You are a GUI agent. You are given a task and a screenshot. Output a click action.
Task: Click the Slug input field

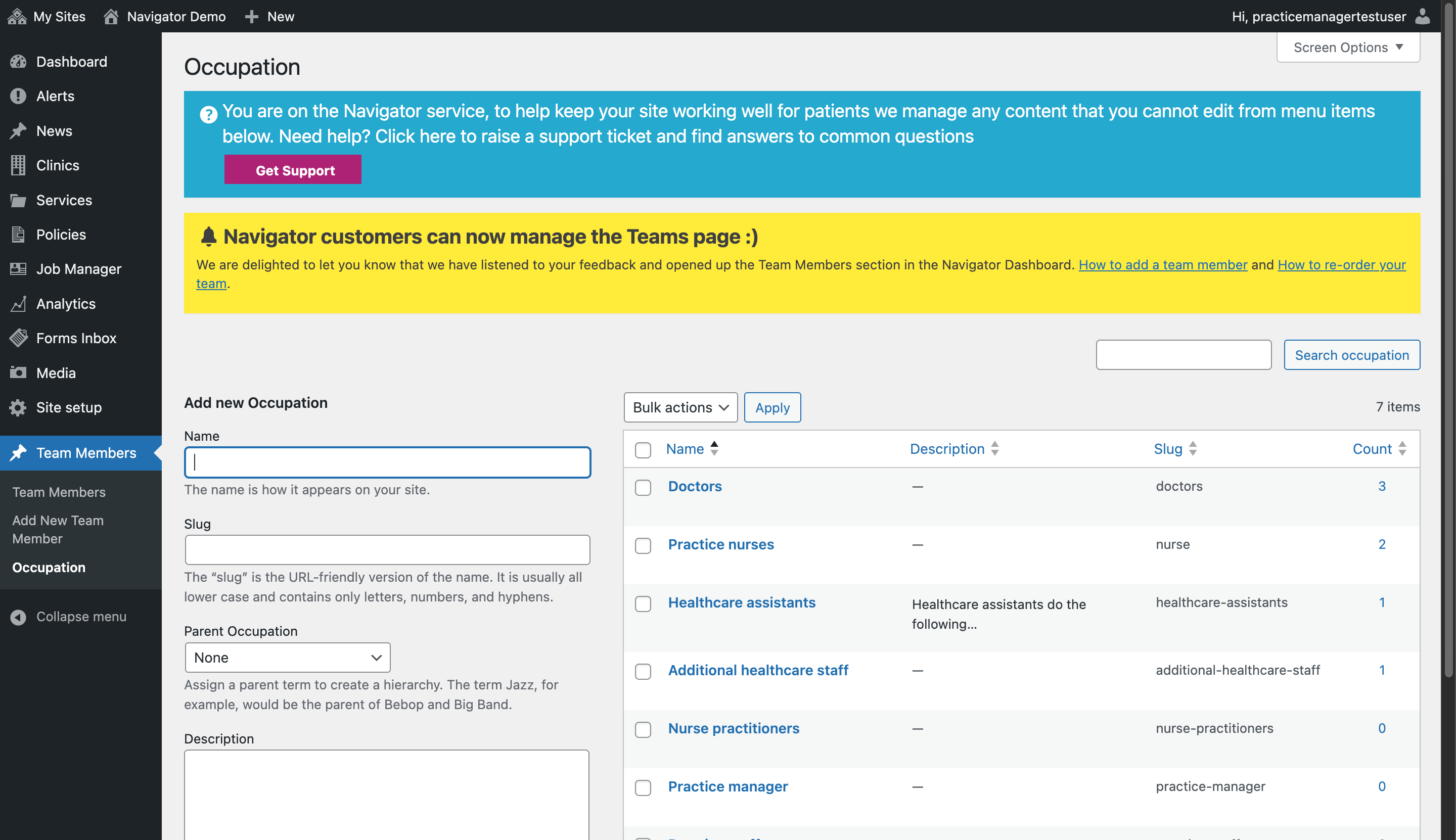387,550
